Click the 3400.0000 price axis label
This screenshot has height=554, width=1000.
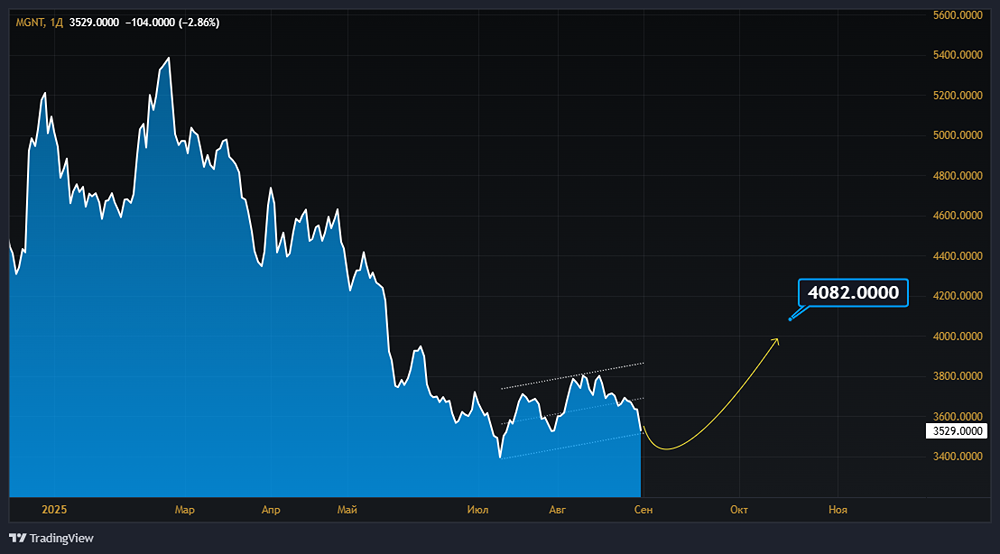957,456
